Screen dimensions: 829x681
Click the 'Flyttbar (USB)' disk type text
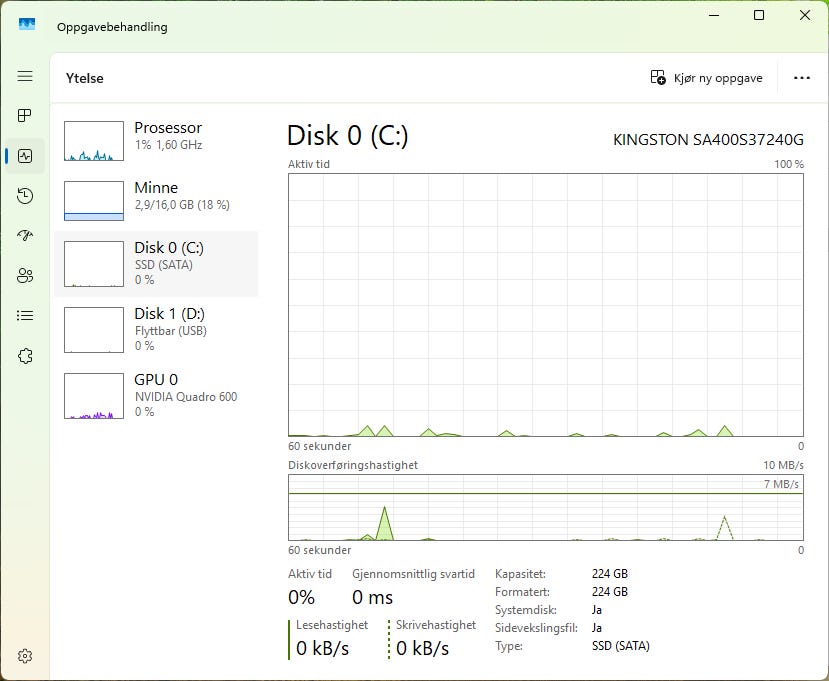[171, 331]
